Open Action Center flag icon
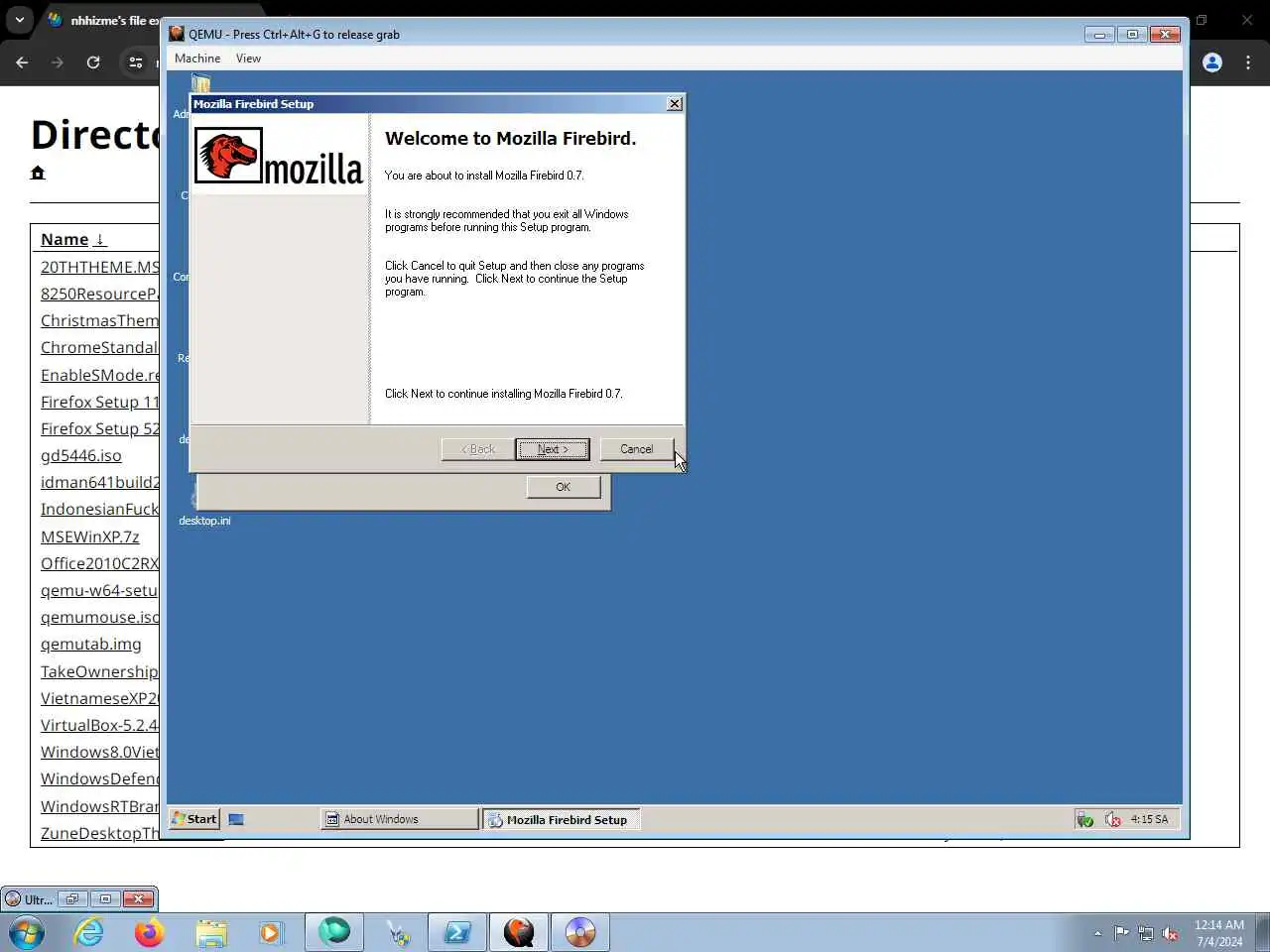 (x=1121, y=933)
